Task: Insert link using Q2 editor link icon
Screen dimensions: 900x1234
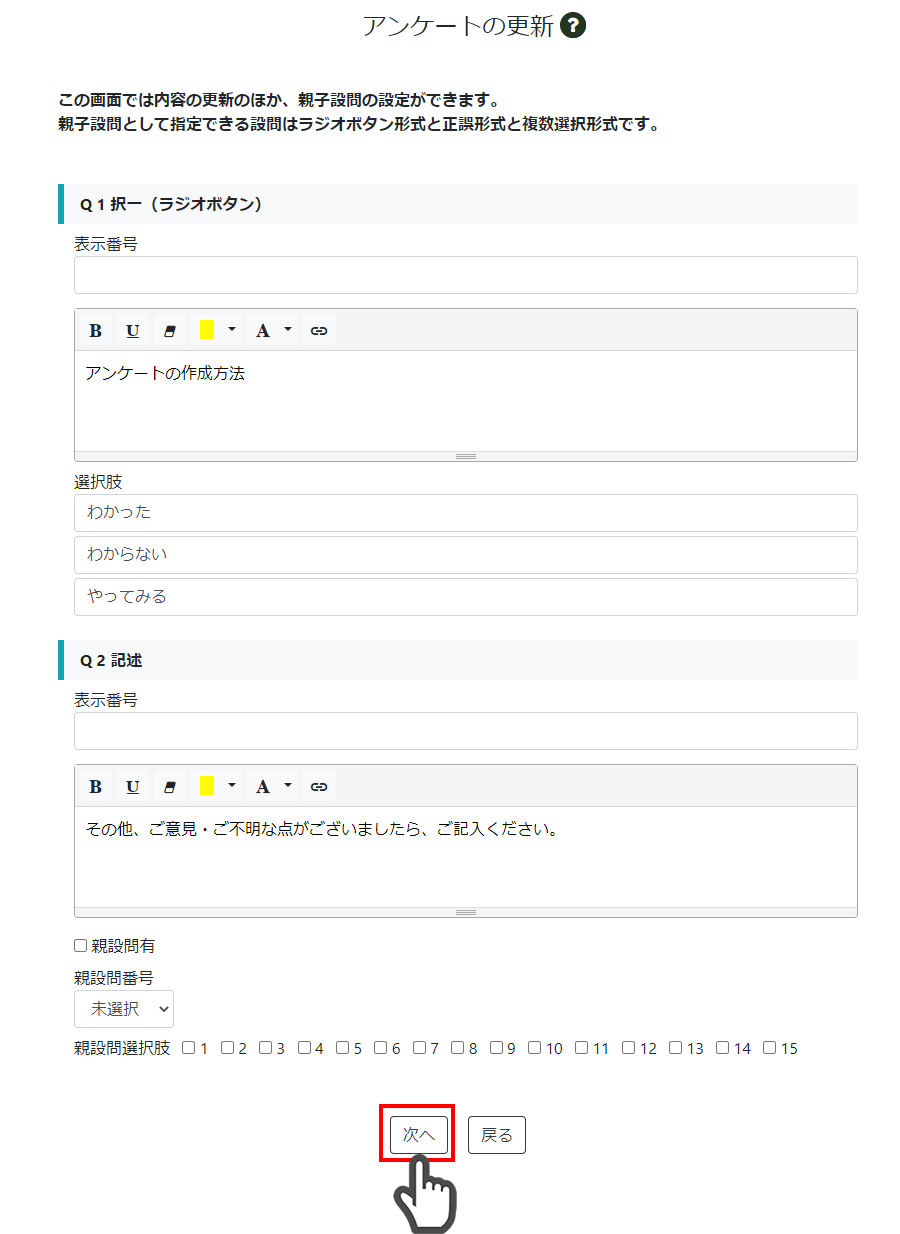Action: [319, 787]
